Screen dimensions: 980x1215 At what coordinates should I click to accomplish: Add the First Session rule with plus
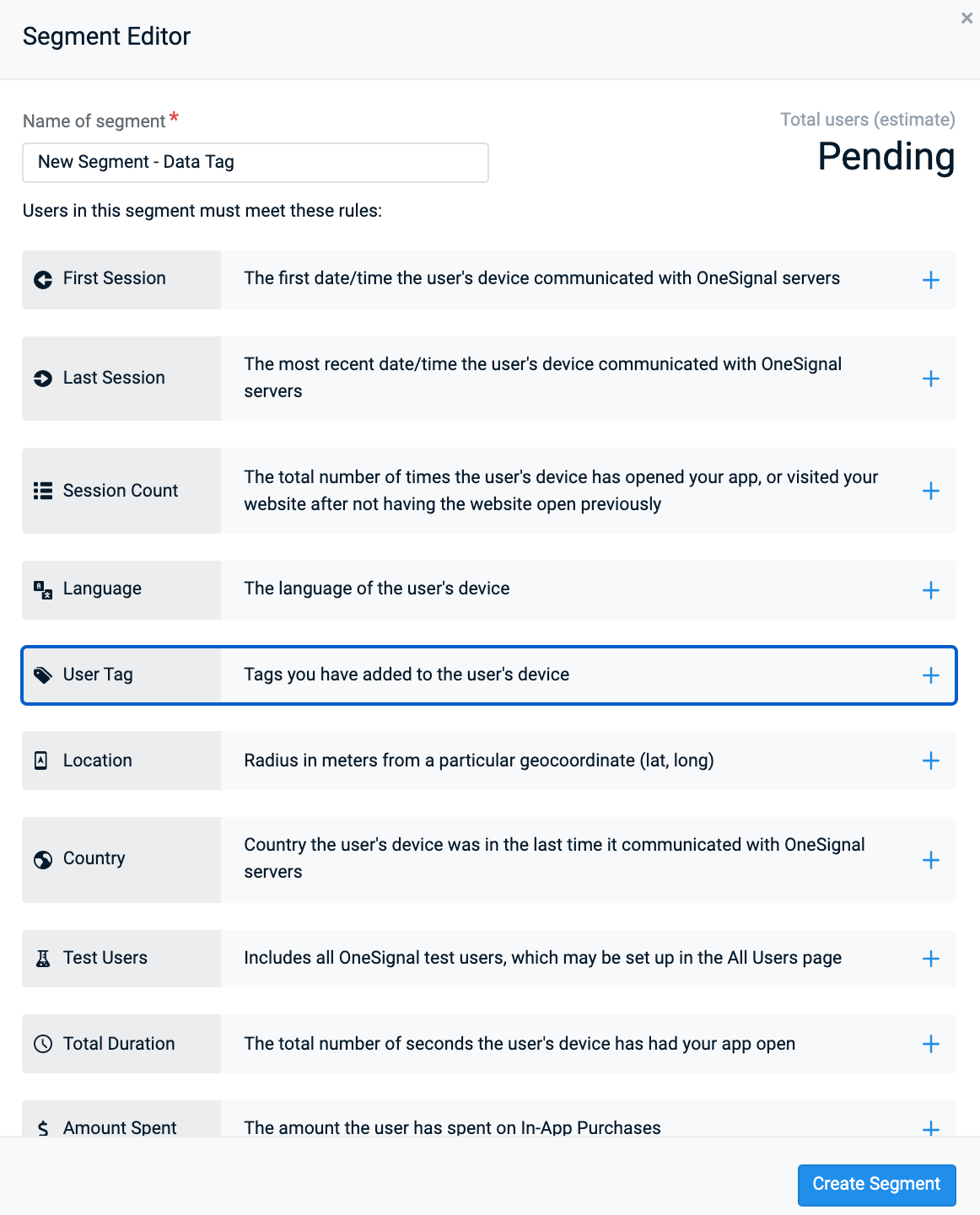click(x=931, y=280)
